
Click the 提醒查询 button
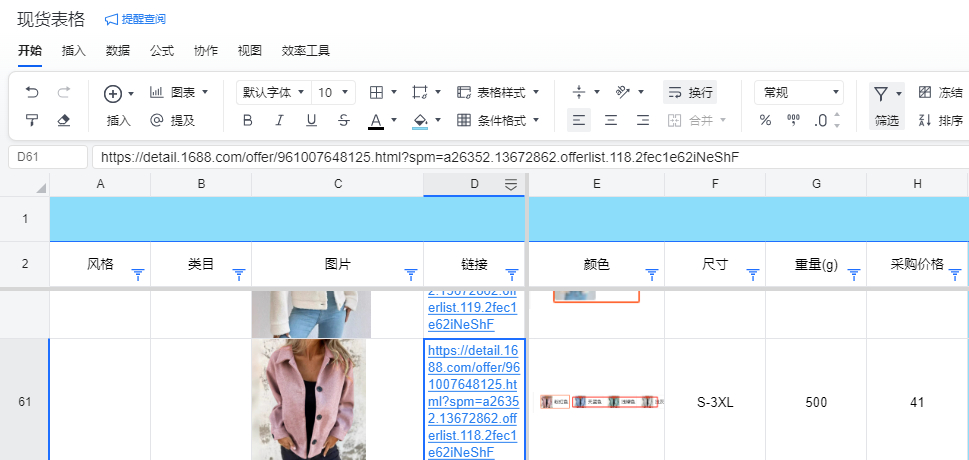point(136,20)
